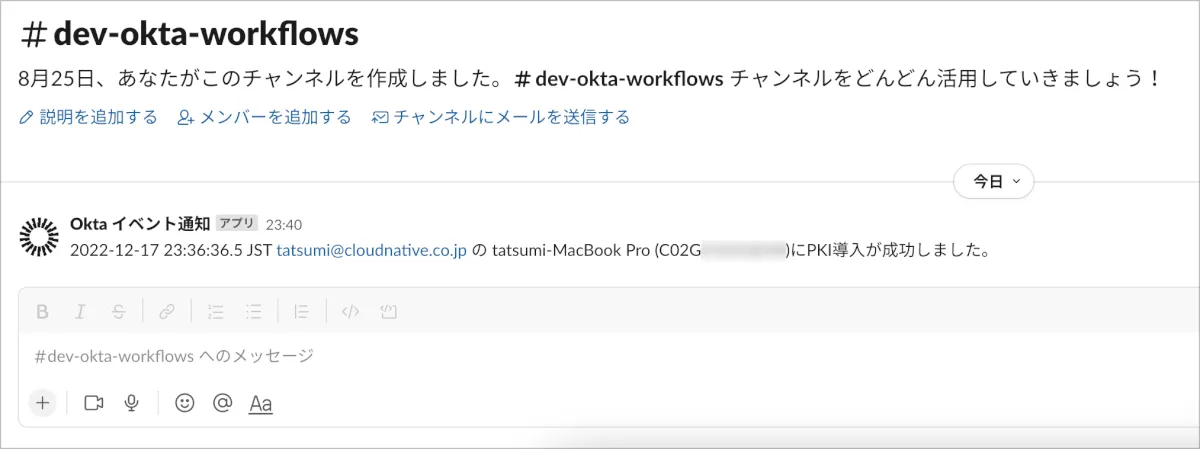Image resolution: width=1200 pixels, height=449 pixels.
Task: Click チャンネルにメールを送信する link
Action: tap(501, 117)
